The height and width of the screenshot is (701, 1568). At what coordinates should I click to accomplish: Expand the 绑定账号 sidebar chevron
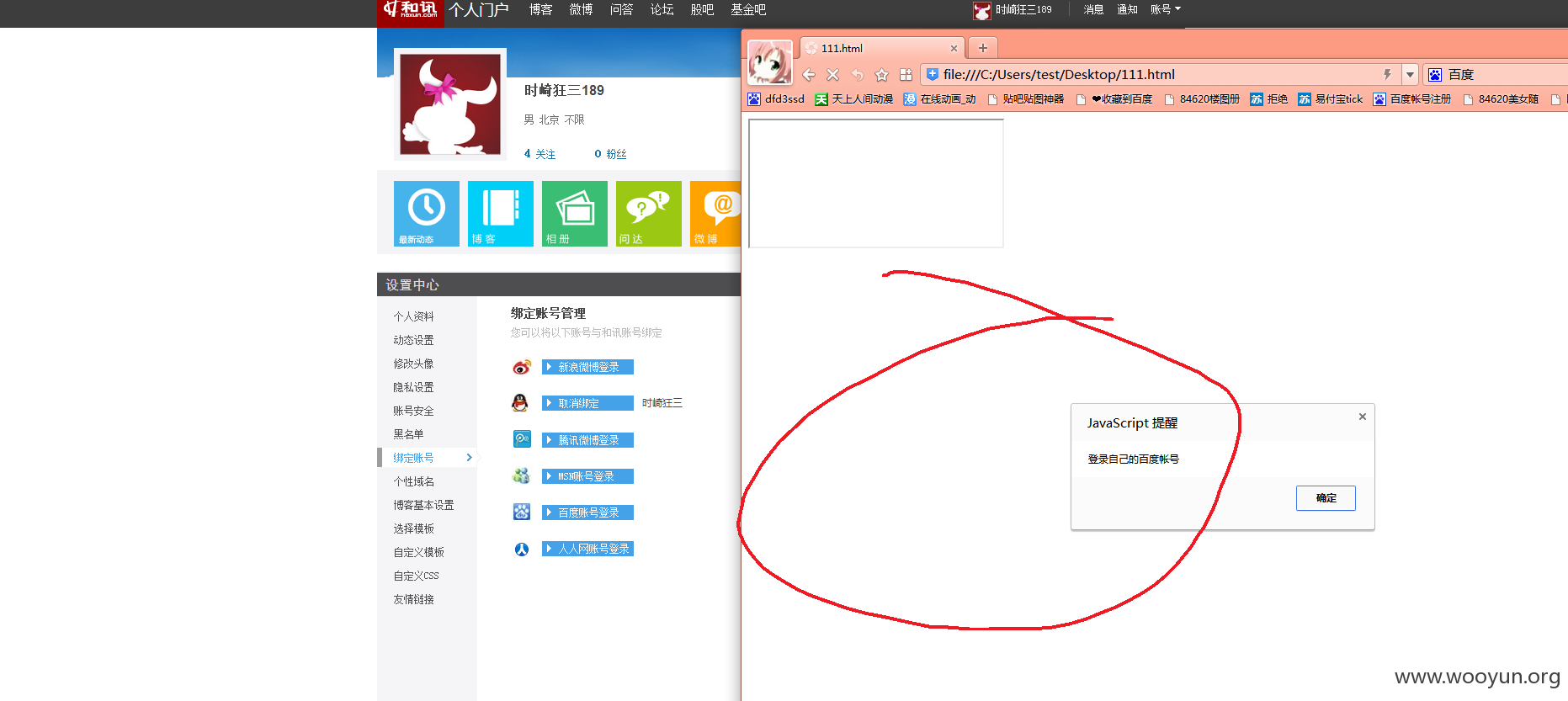coord(470,458)
